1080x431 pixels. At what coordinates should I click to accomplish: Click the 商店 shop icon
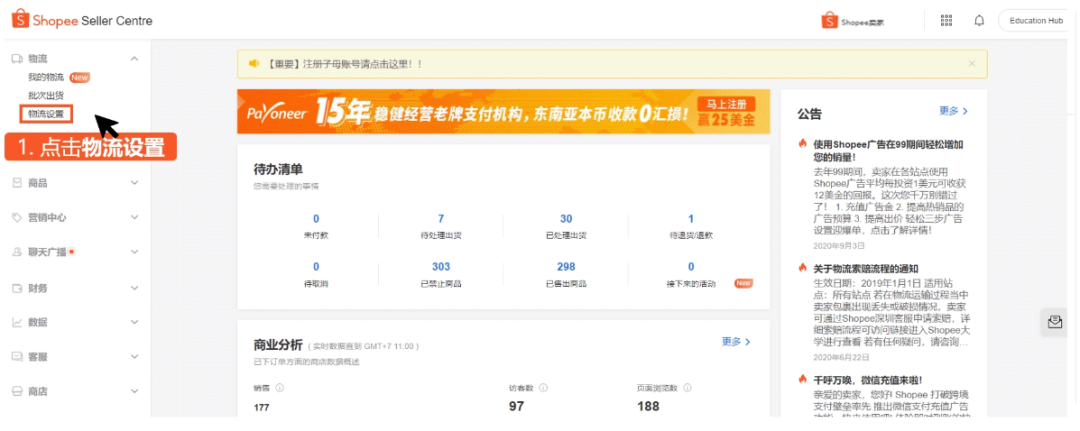(17, 391)
